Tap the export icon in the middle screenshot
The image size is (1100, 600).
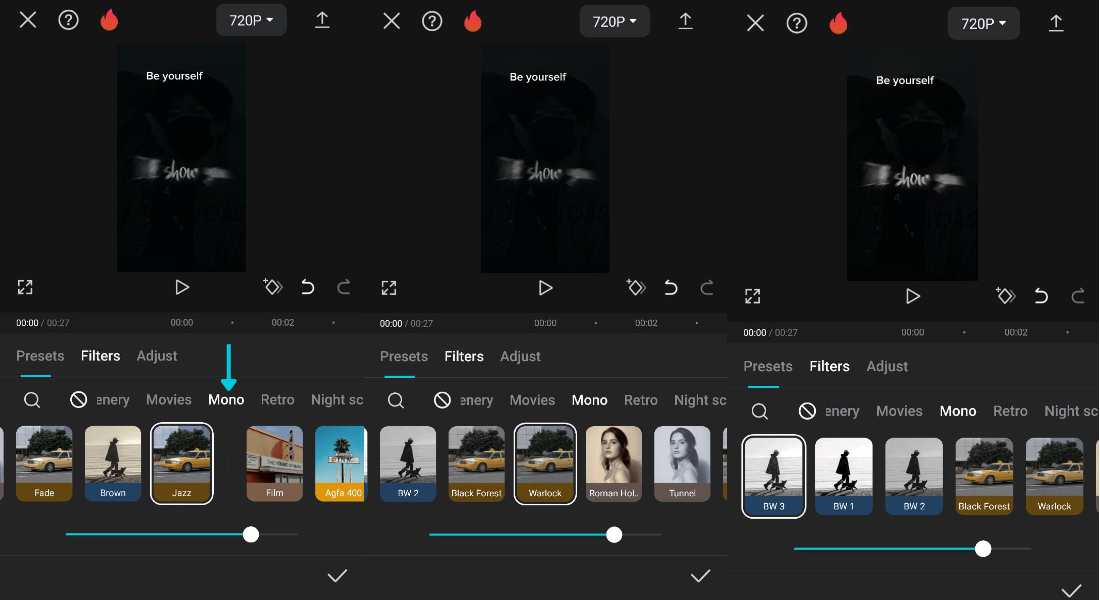point(685,21)
